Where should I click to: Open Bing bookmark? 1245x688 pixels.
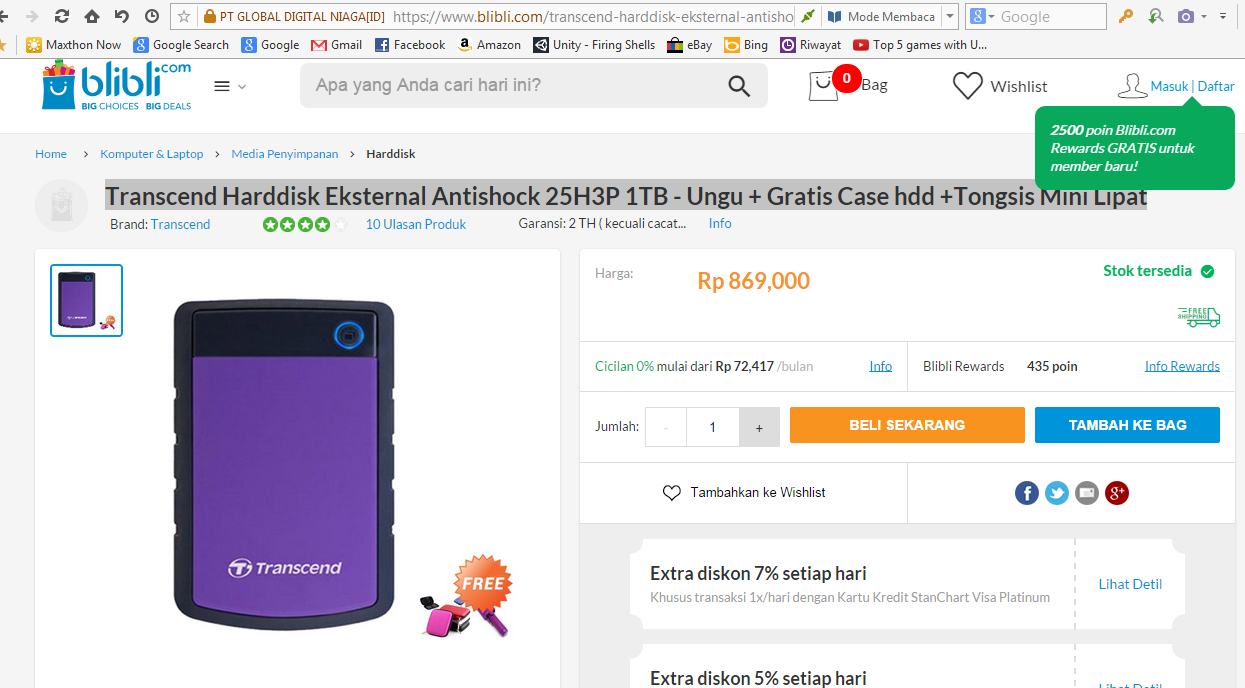point(746,45)
